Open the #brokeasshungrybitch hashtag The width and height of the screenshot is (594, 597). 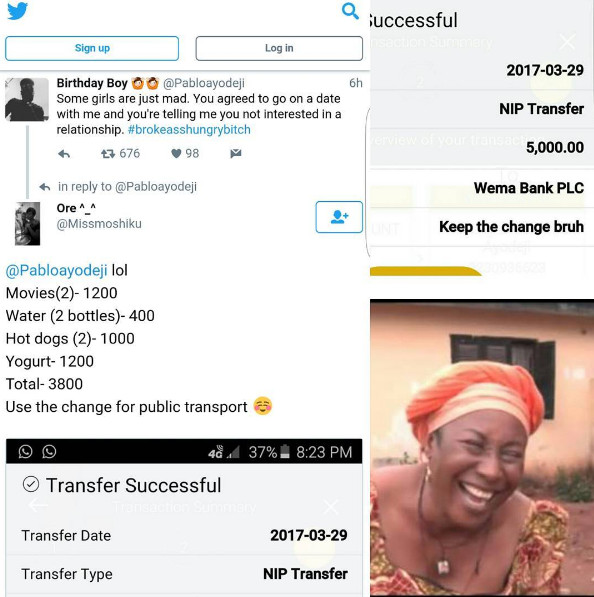pos(189,129)
